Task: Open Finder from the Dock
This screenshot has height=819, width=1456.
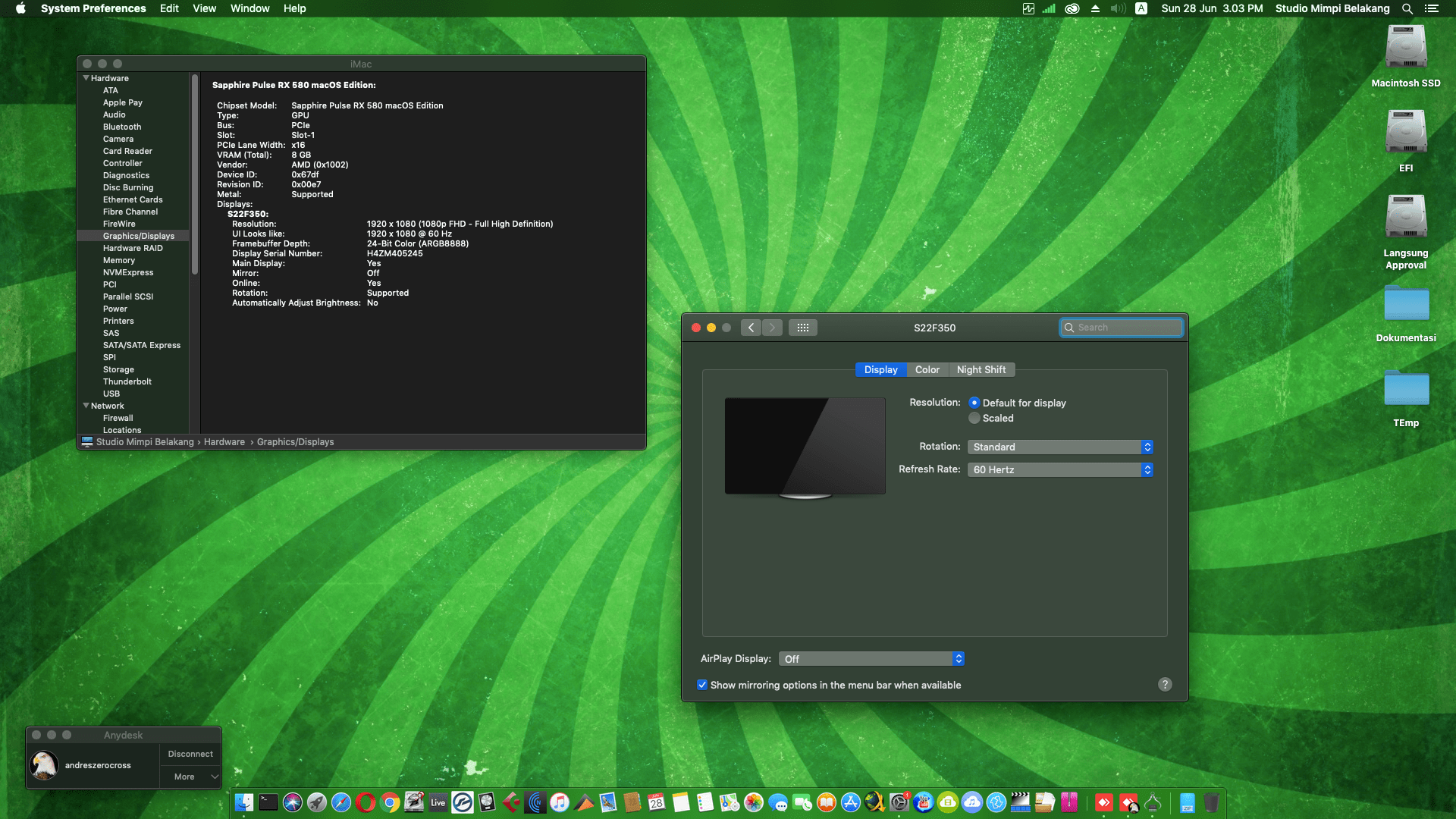Action: coord(243,802)
